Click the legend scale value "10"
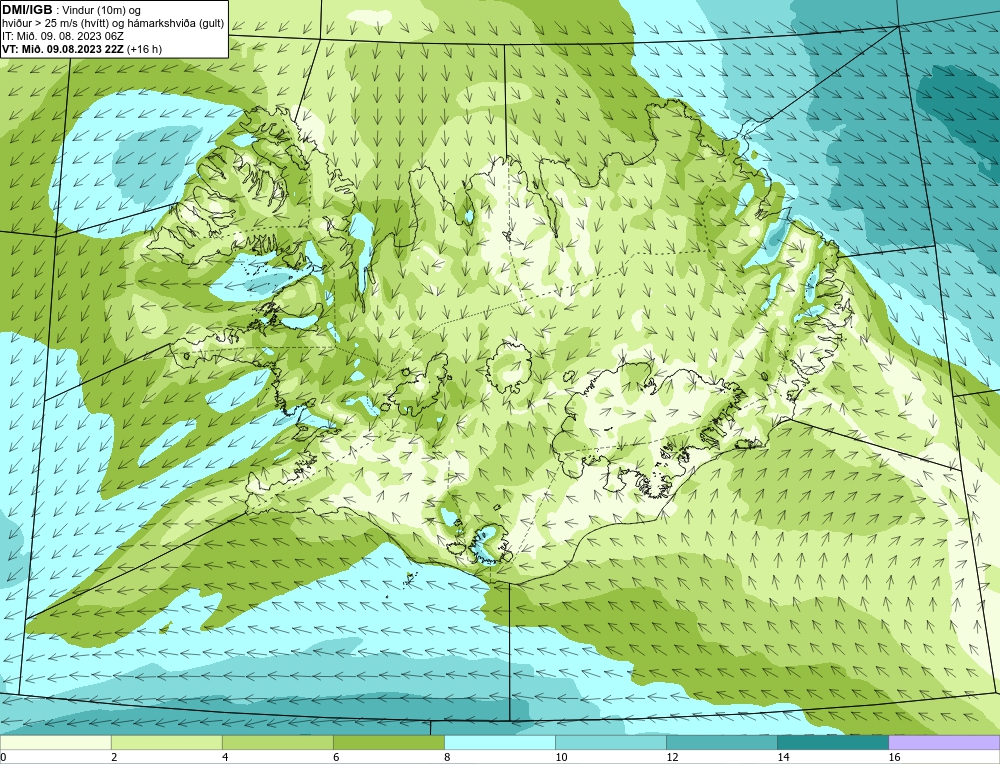Screen dimensions: 1000x764 coord(561,757)
